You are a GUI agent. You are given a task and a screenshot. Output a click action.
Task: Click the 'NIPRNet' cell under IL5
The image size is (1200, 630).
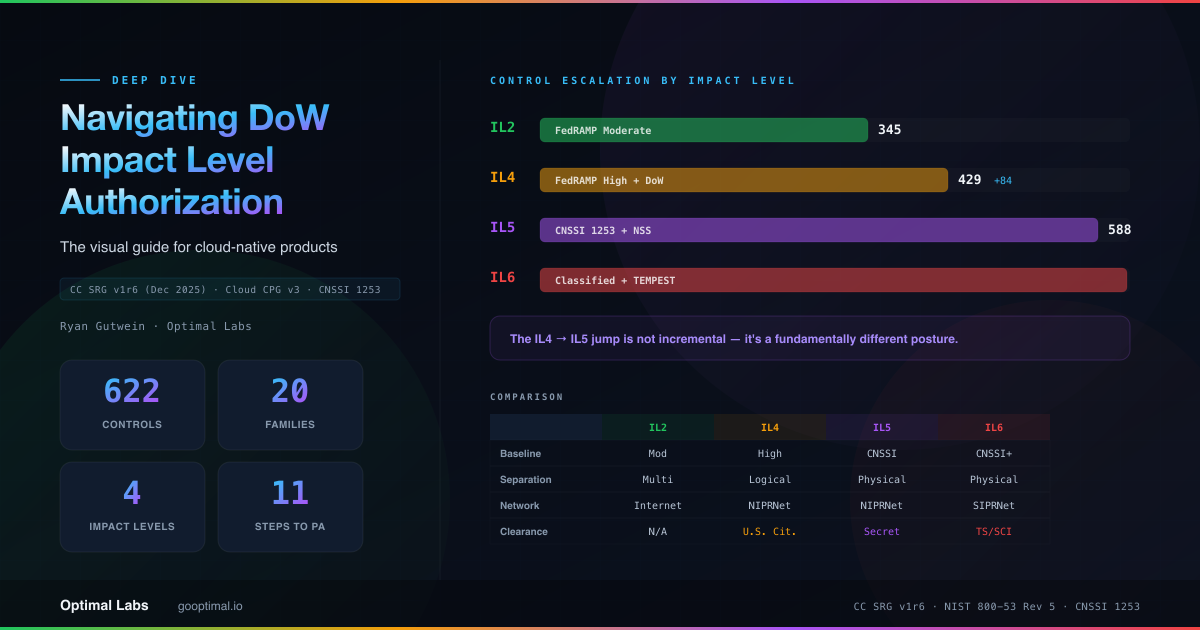(x=882, y=506)
